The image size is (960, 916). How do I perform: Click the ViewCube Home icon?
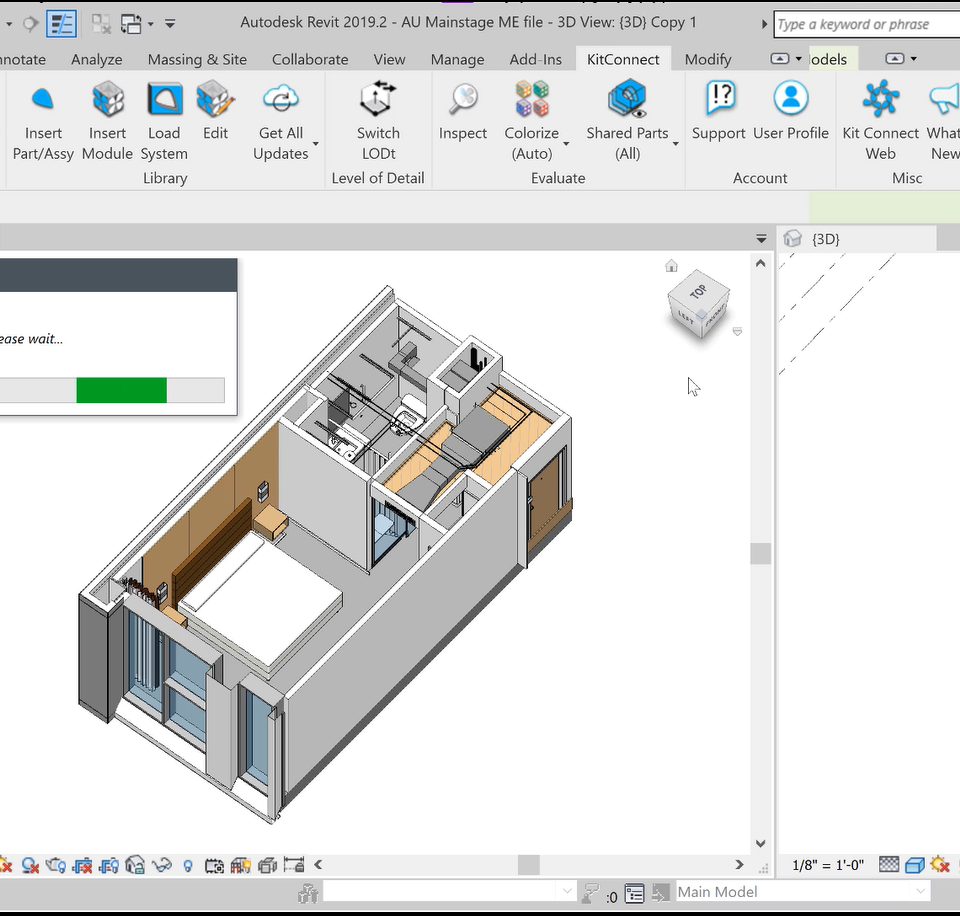672,266
